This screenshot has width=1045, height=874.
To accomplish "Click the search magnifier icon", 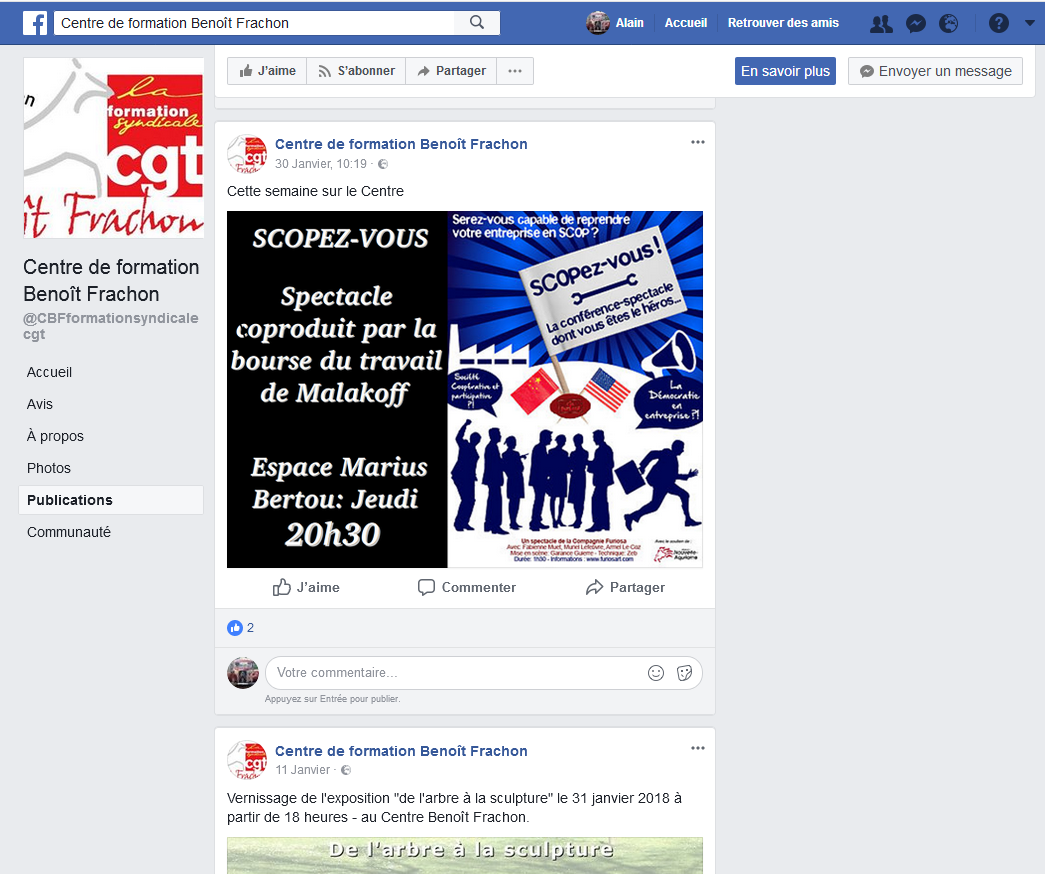I will coord(477,23).
